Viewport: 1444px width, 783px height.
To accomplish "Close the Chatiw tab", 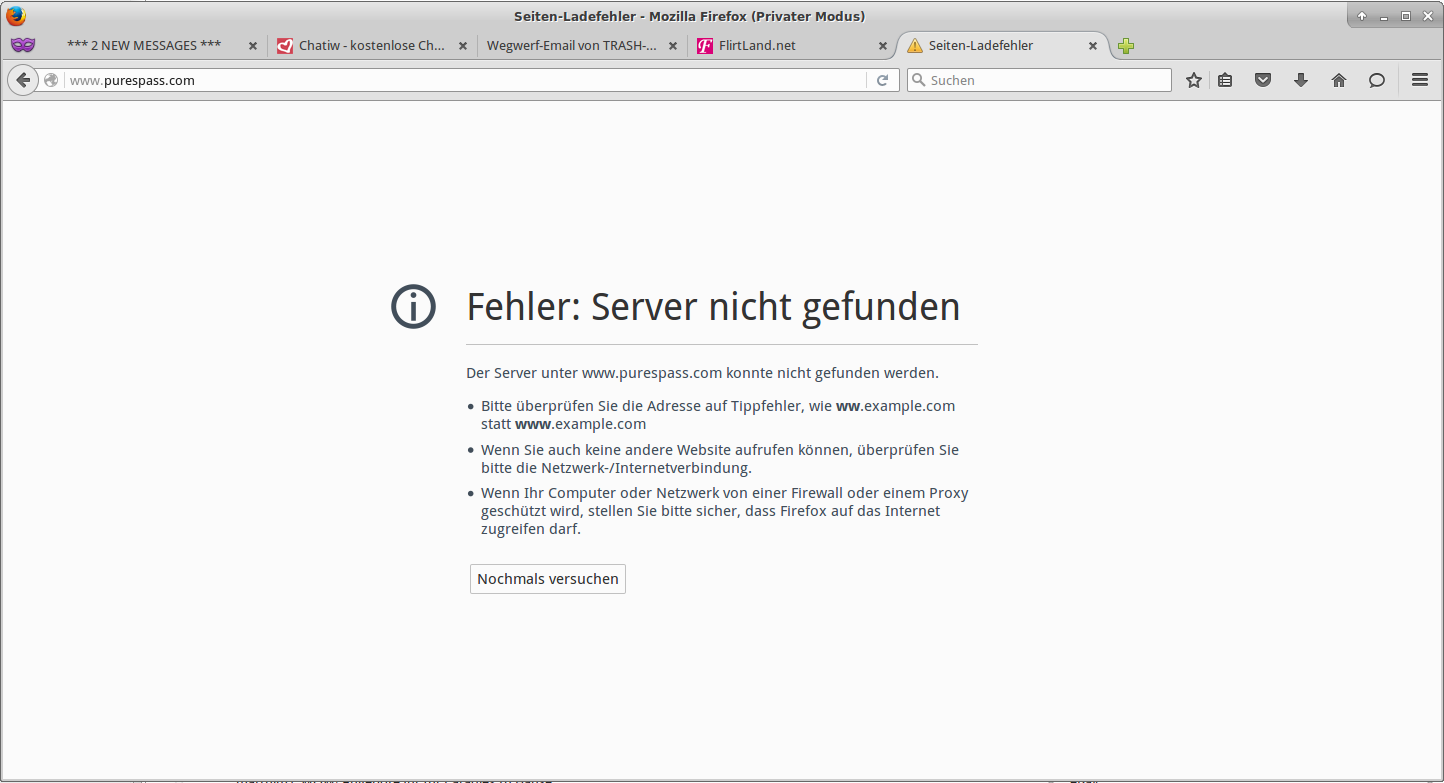I will [463, 46].
